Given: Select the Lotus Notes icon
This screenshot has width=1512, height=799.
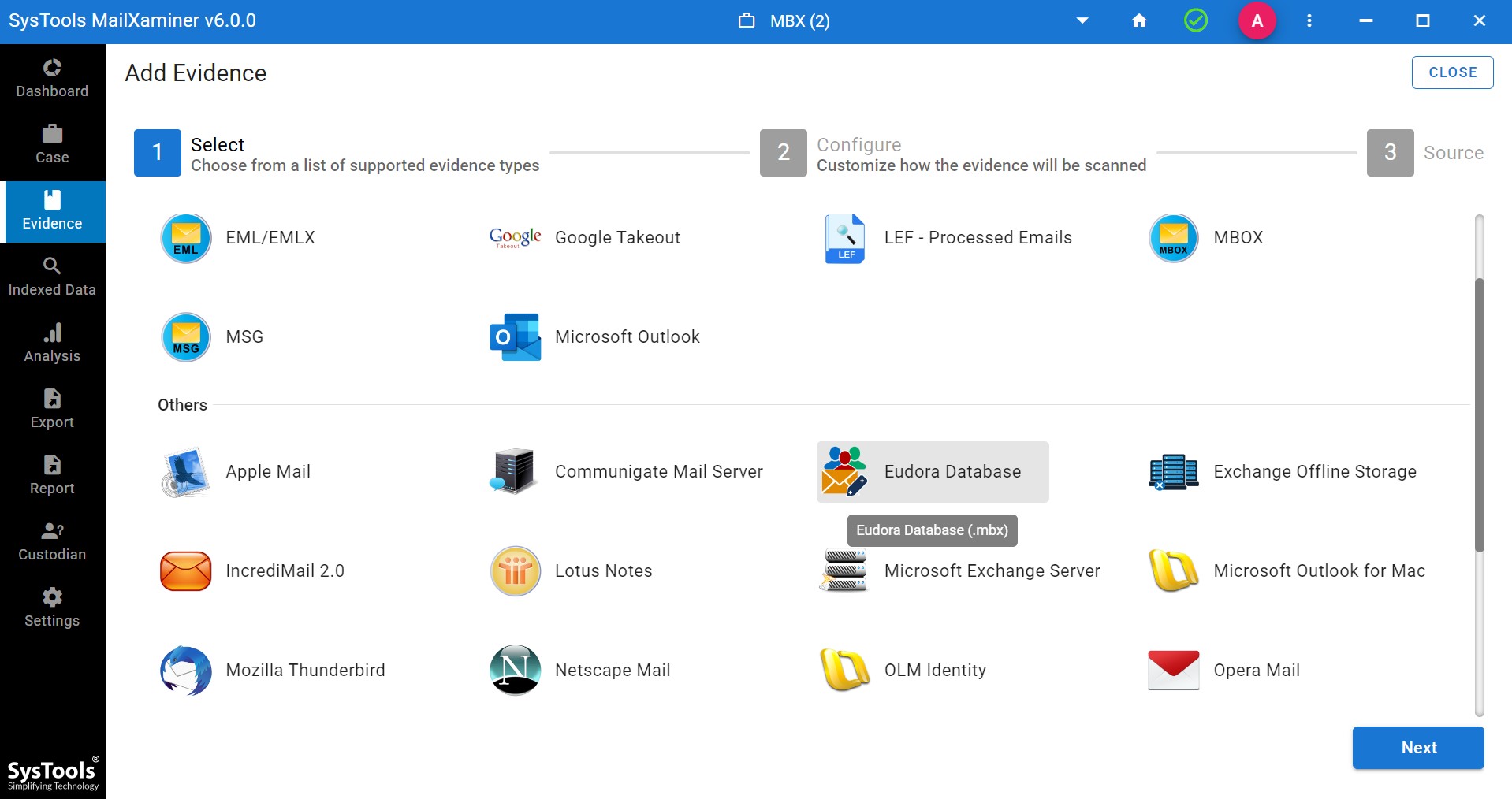Looking at the screenshot, I should 516,571.
